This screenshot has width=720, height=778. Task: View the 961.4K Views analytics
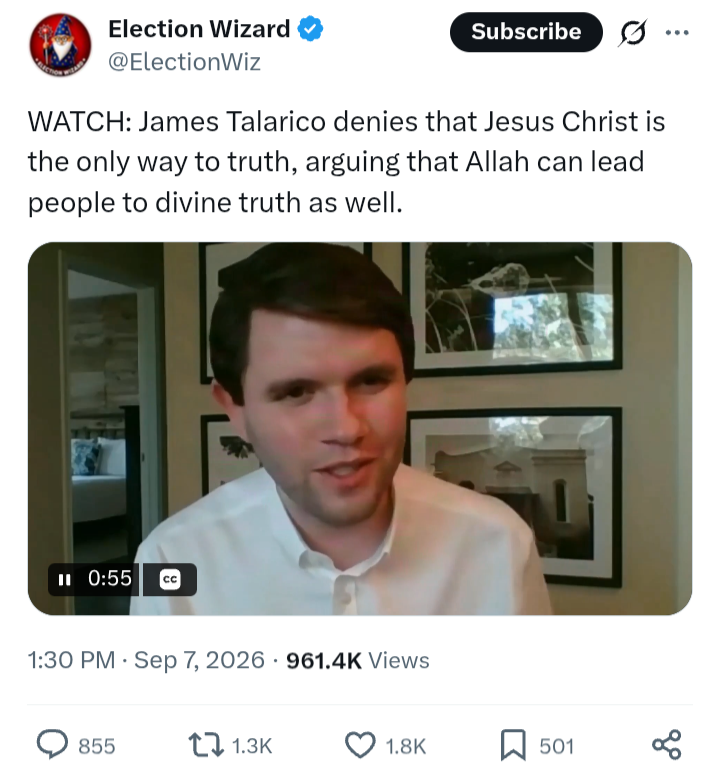358,660
